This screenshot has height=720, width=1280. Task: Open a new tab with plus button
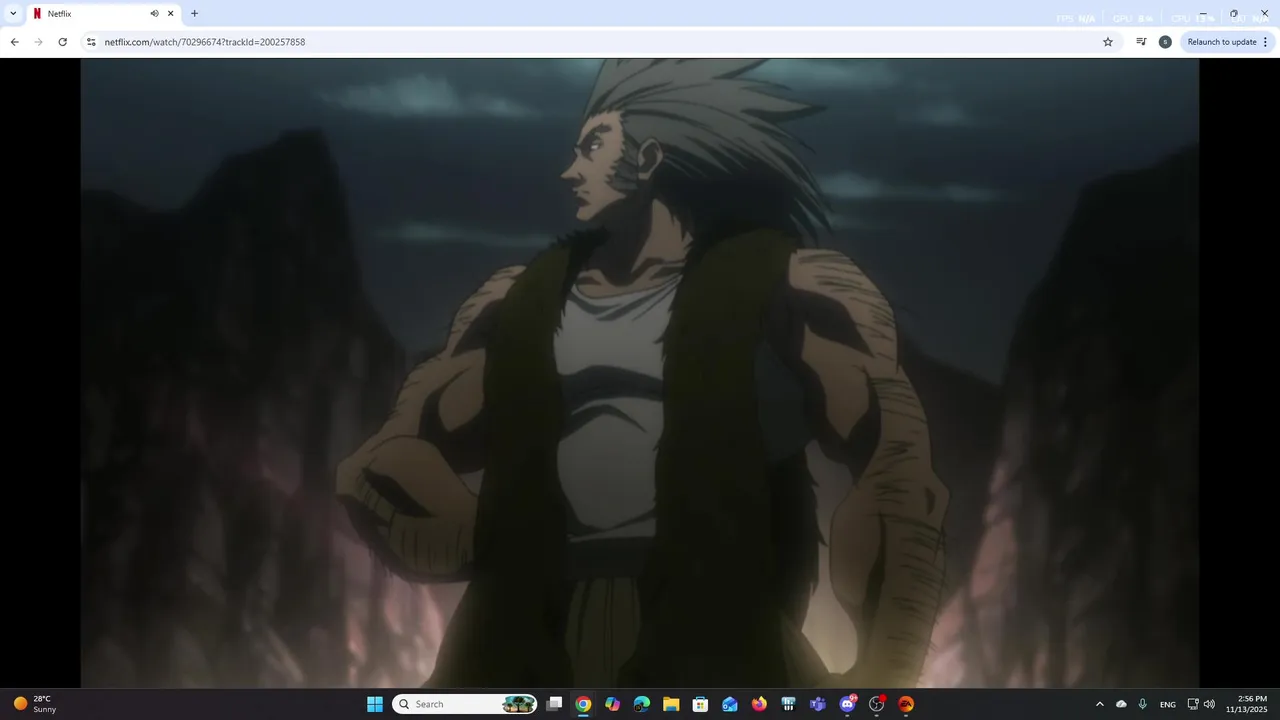coord(194,14)
